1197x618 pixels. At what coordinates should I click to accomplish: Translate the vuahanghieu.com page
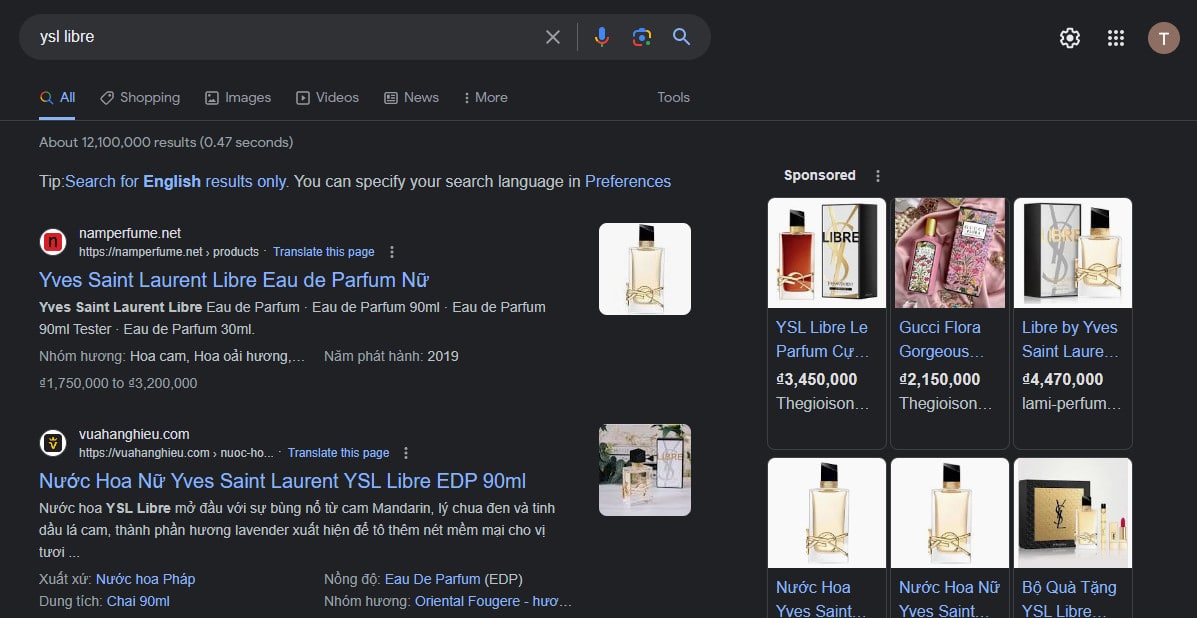(x=338, y=453)
